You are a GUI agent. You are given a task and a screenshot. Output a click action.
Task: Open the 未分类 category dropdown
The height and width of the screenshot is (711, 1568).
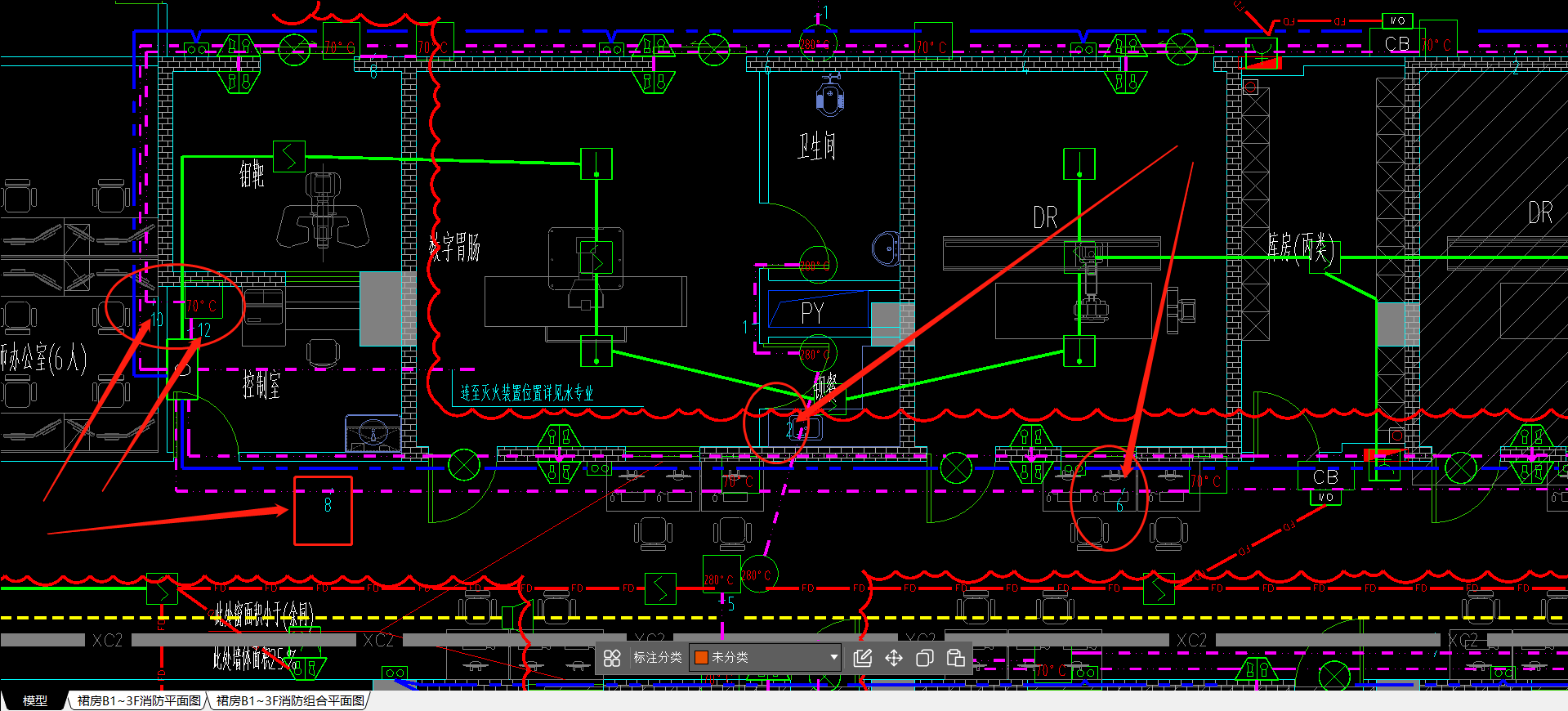(765, 658)
